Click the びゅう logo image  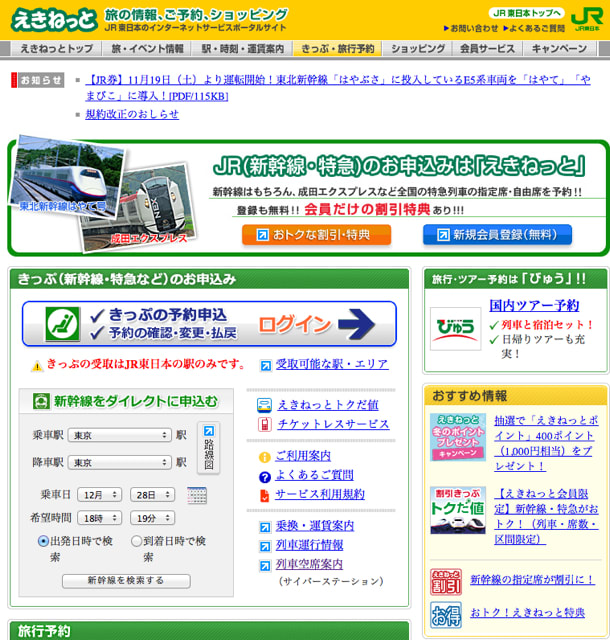(x=455, y=329)
